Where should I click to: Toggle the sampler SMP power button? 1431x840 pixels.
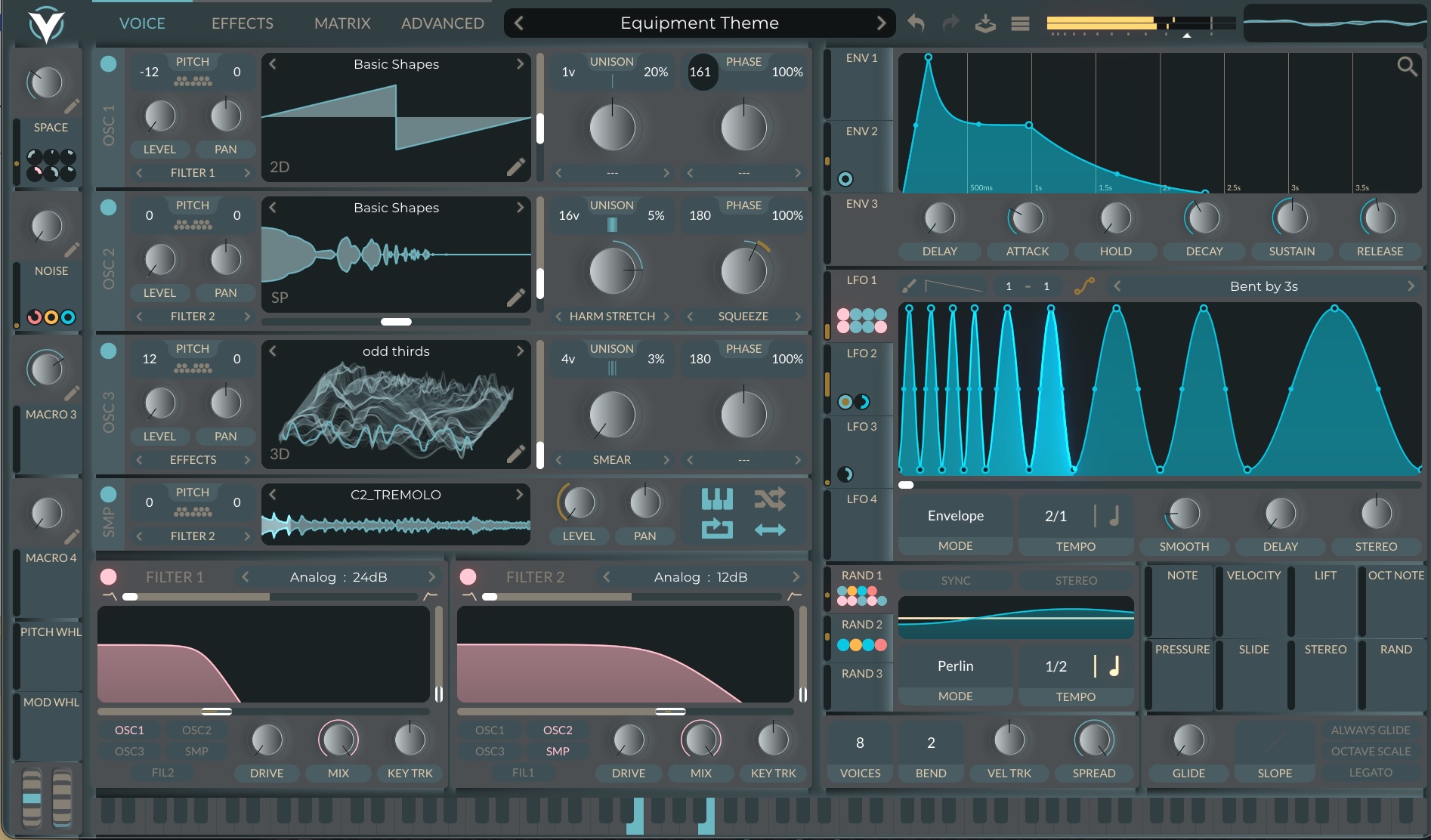pyautogui.click(x=109, y=495)
